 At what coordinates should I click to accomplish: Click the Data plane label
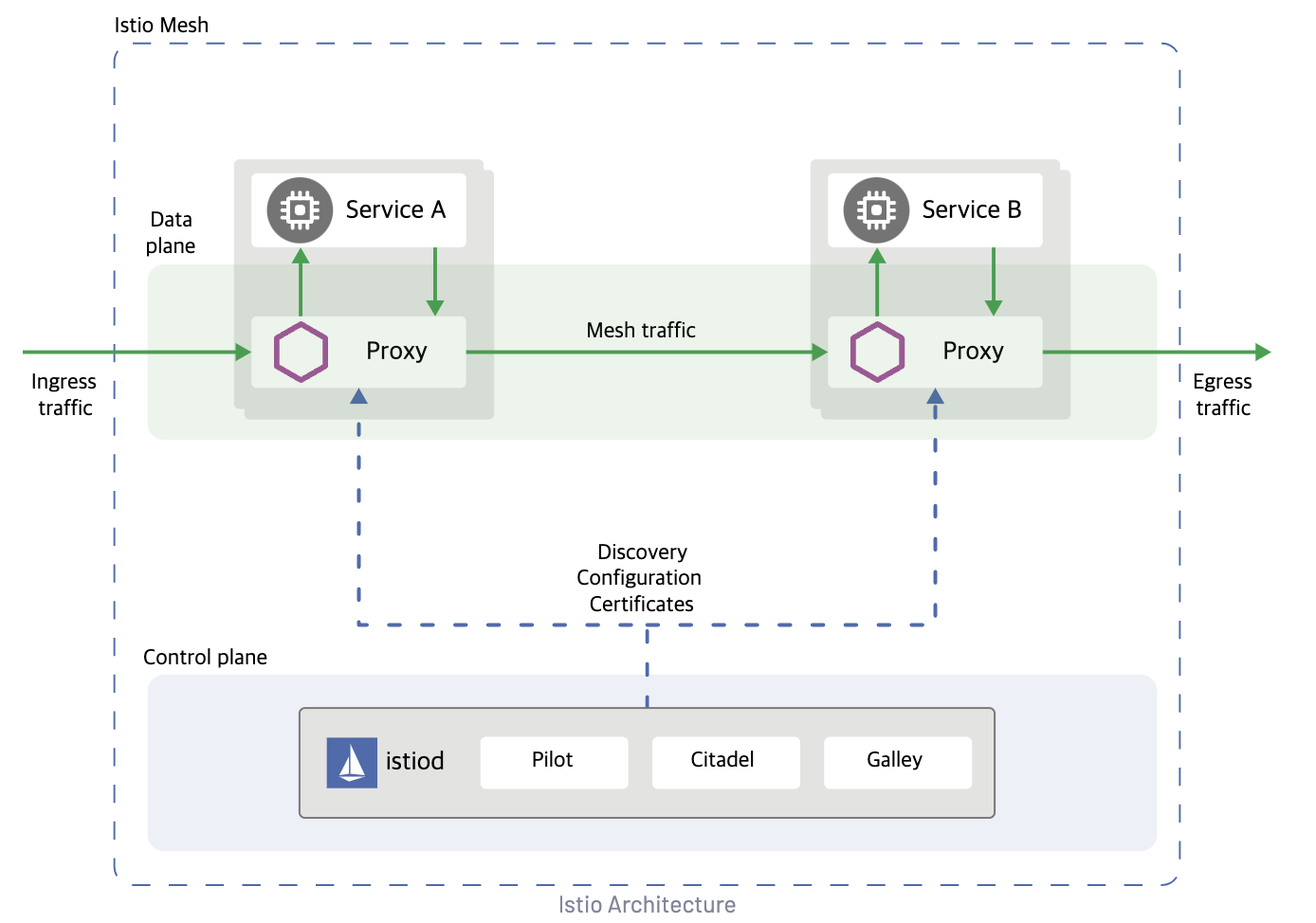[x=171, y=232]
